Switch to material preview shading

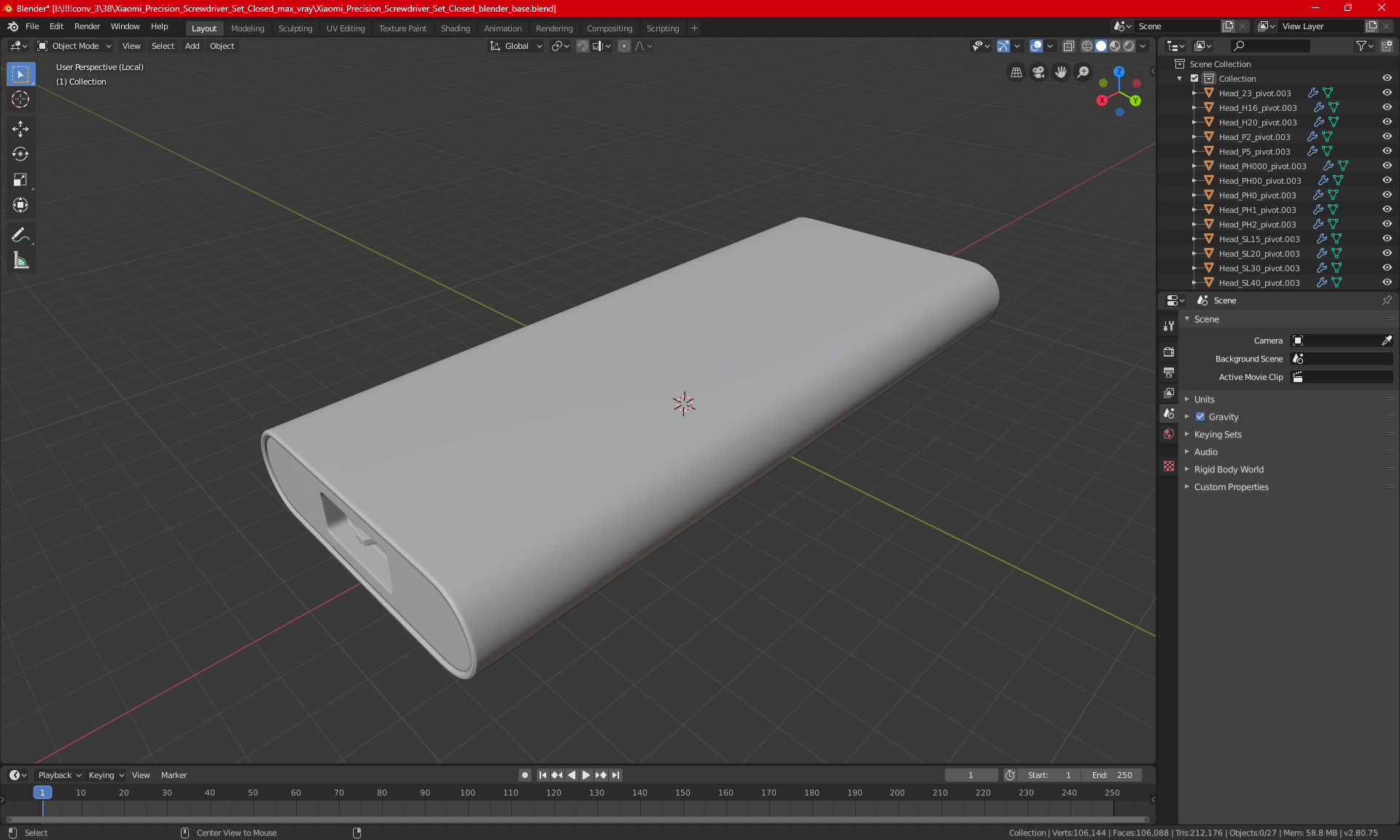coord(1115,46)
